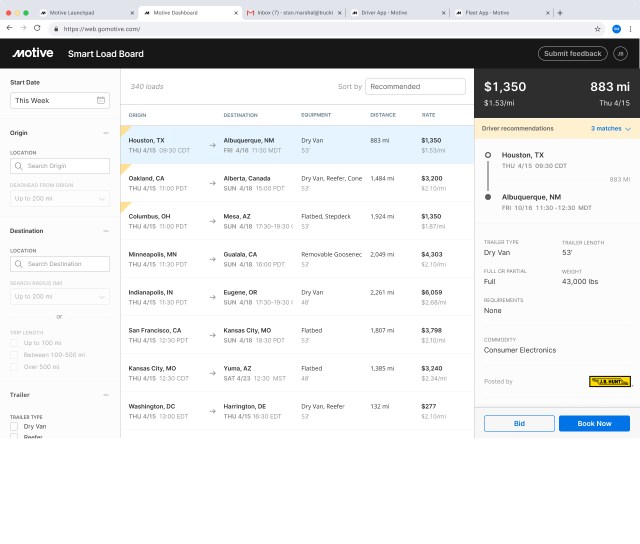
Task: Click the Motive logo in header
Action: tap(33, 53)
